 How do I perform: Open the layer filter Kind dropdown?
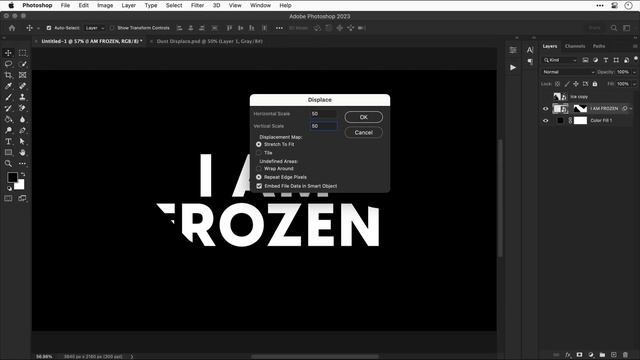(x=560, y=60)
